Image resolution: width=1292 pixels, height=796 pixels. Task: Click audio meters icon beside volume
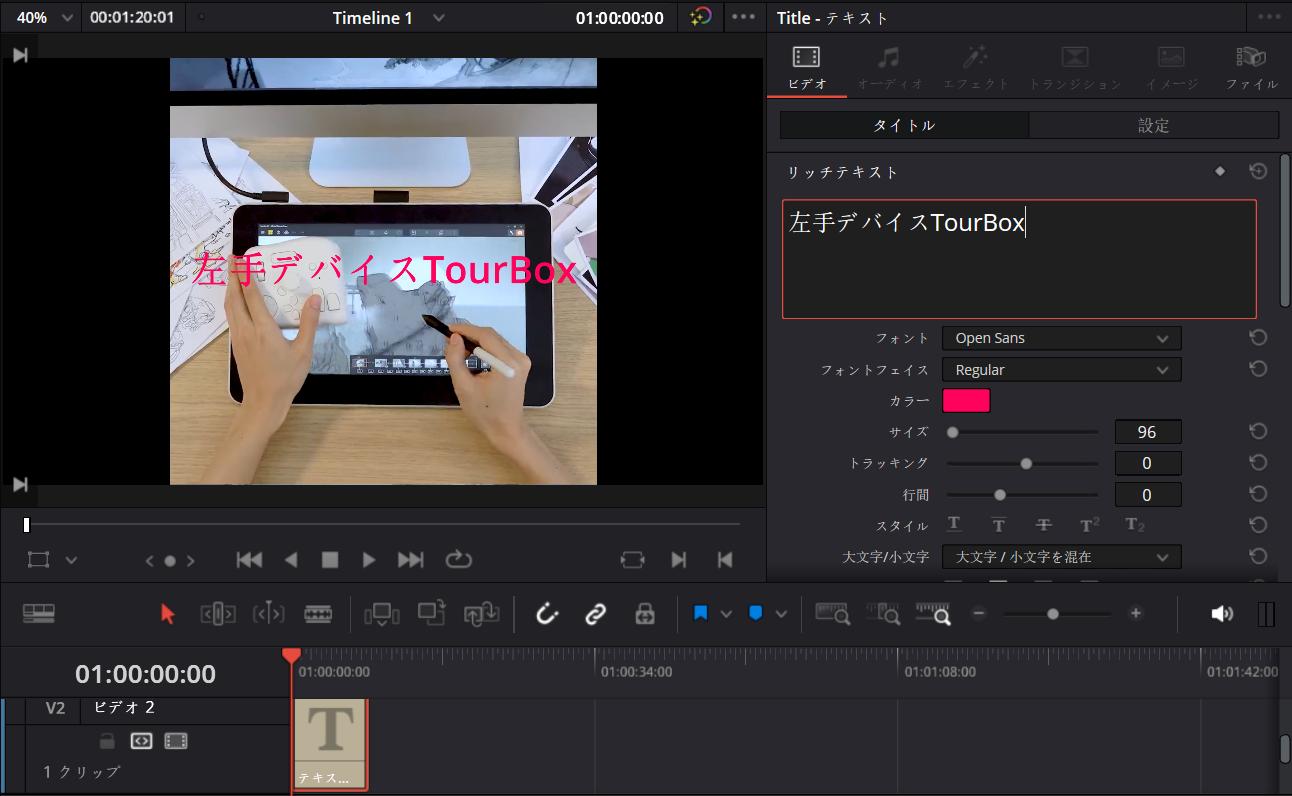pos(1266,614)
